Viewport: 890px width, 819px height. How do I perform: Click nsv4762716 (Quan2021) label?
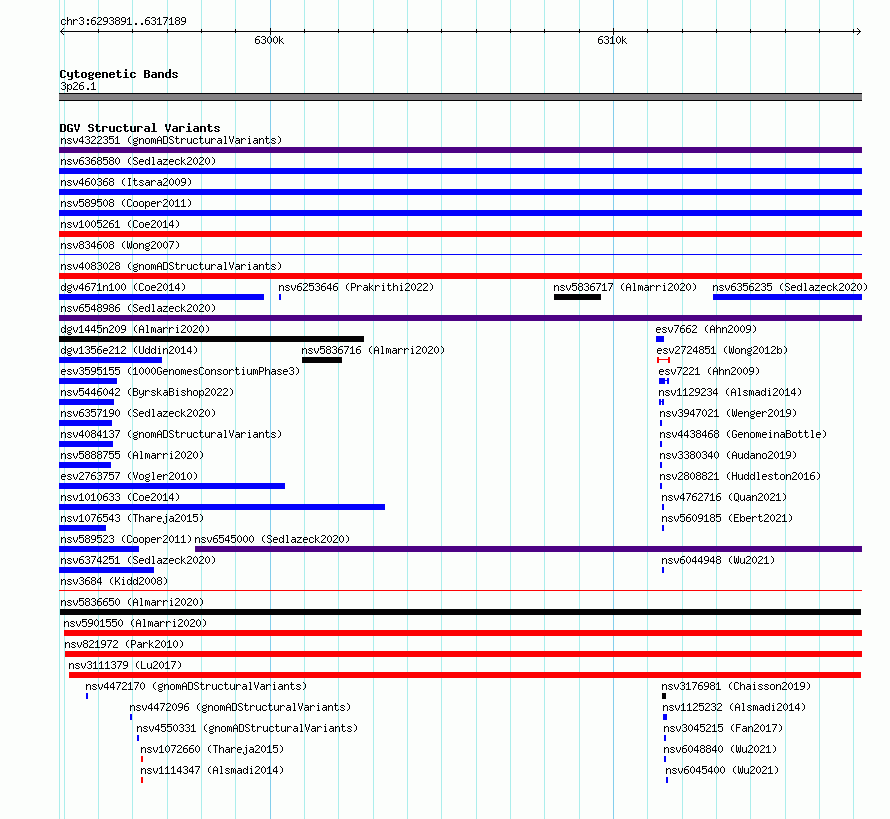[x=724, y=497]
